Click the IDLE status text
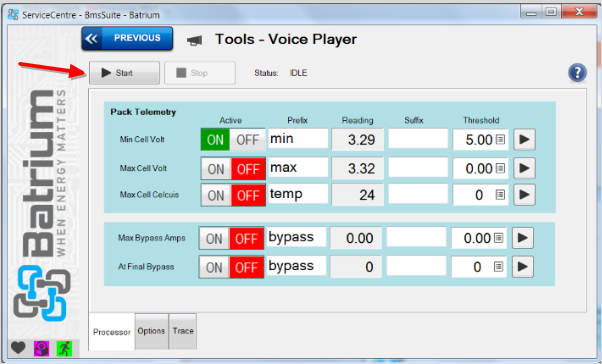 pyautogui.click(x=298, y=73)
